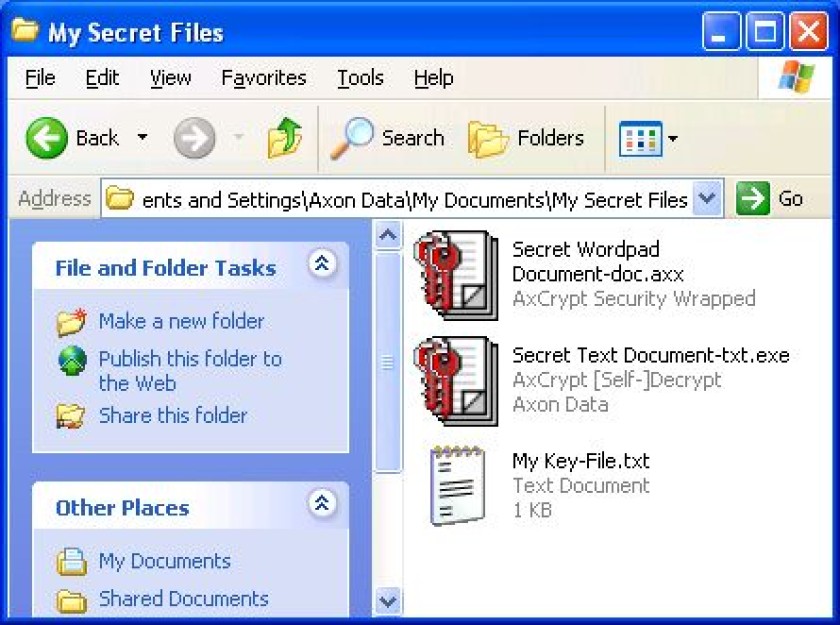Image resolution: width=840 pixels, height=625 pixels.
Task: Click Make a new folder link
Action: (x=182, y=321)
